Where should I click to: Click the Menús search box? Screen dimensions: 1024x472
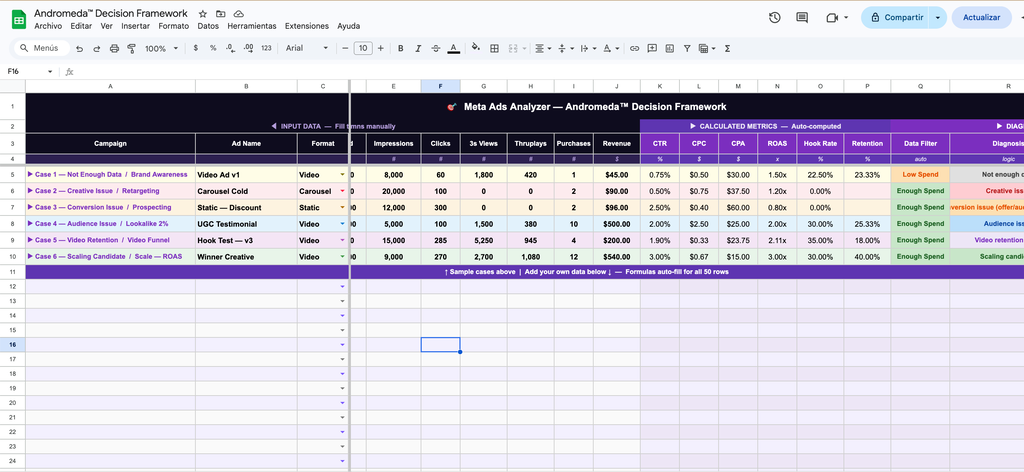click(40, 48)
